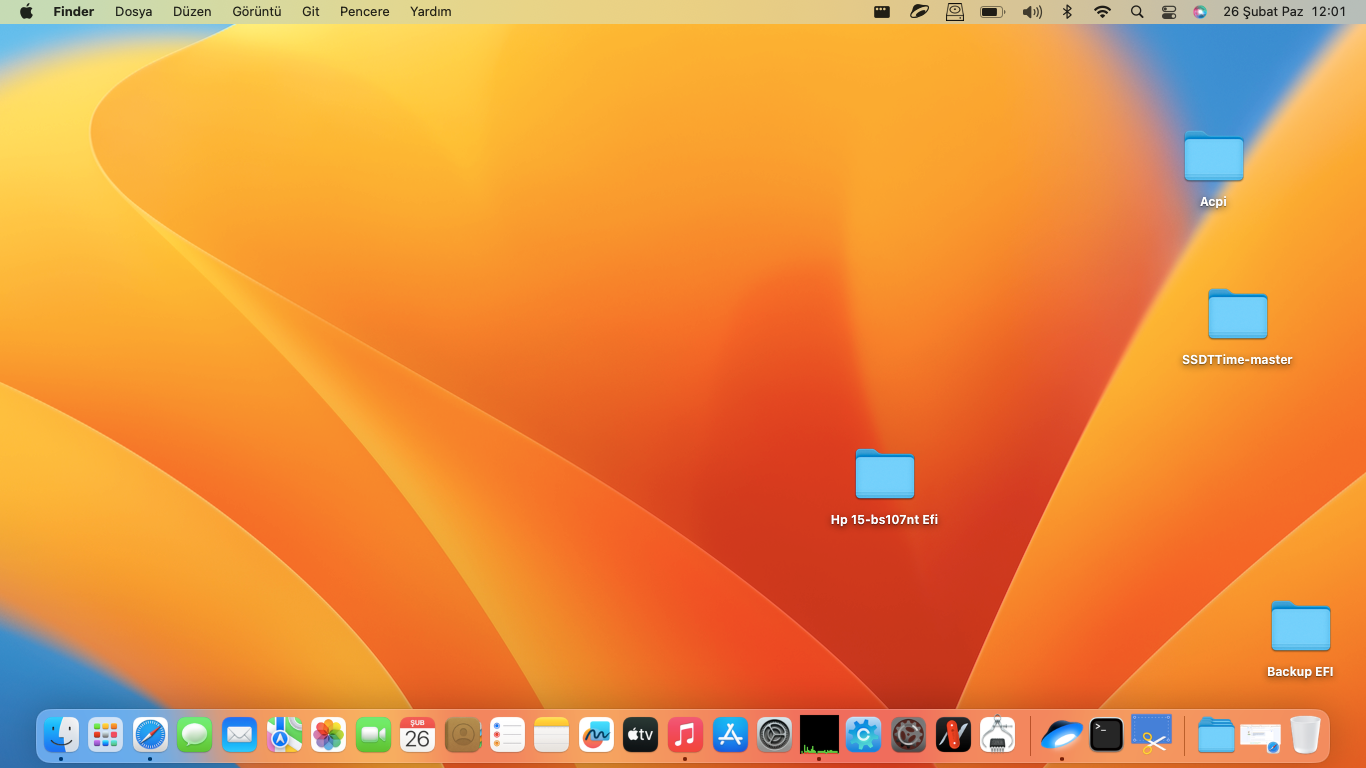Open the App Store dock icon
Screen dimensions: 1366x768
[x=730, y=736]
